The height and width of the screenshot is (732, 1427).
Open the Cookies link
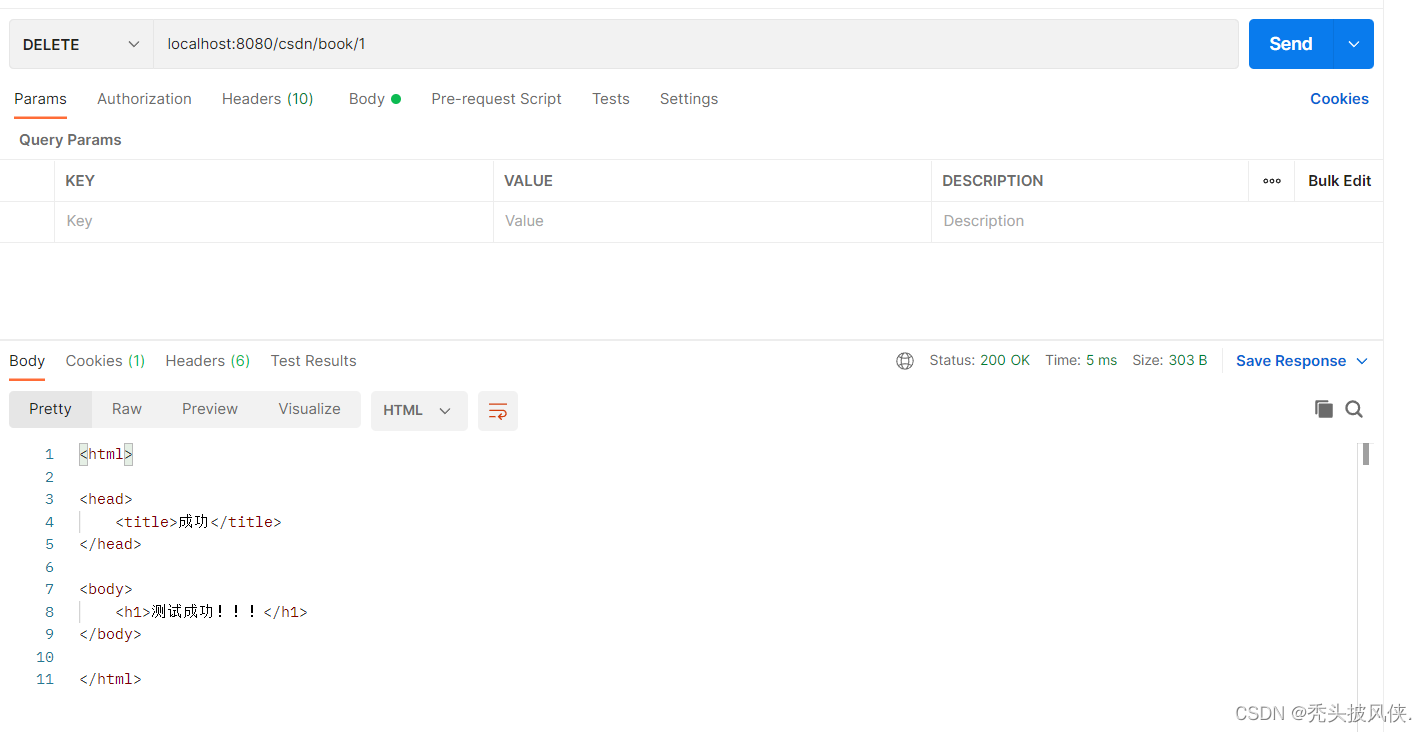click(x=1339, y=99)
